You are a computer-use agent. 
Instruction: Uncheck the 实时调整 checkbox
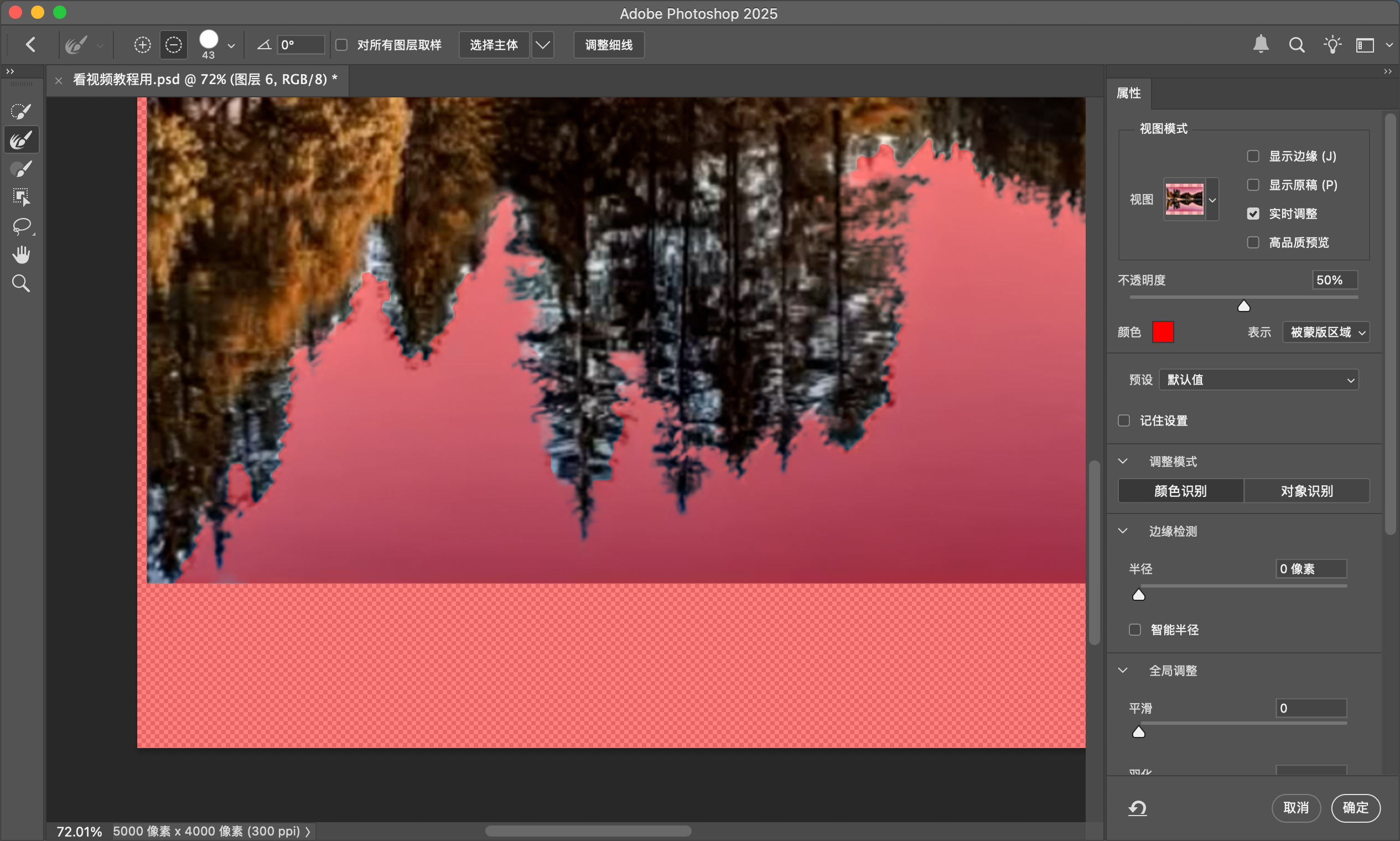1253,214
